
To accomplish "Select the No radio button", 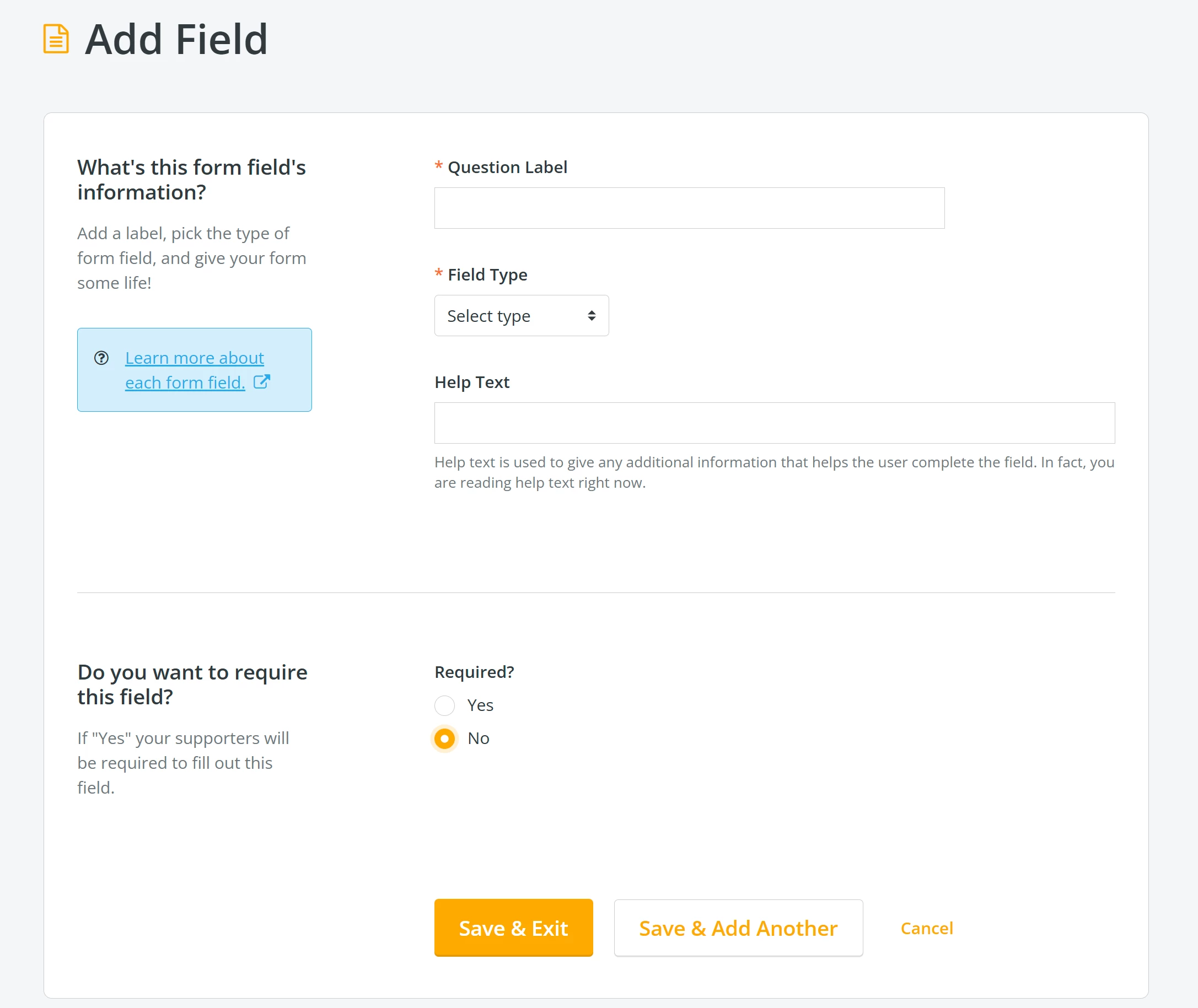I will (x=445, y=739).
